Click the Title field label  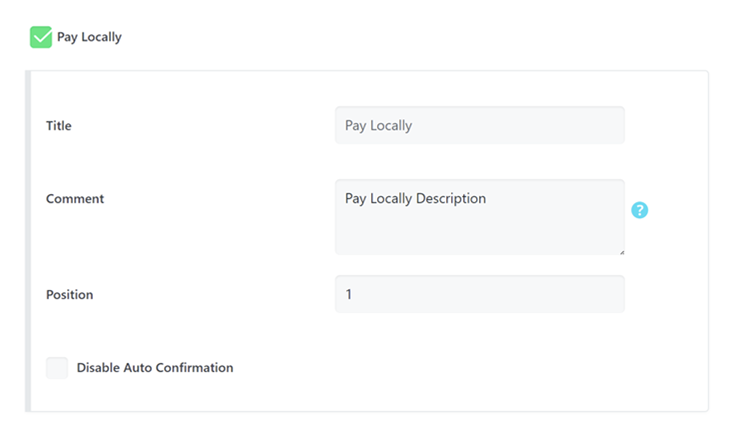(59, 126)
